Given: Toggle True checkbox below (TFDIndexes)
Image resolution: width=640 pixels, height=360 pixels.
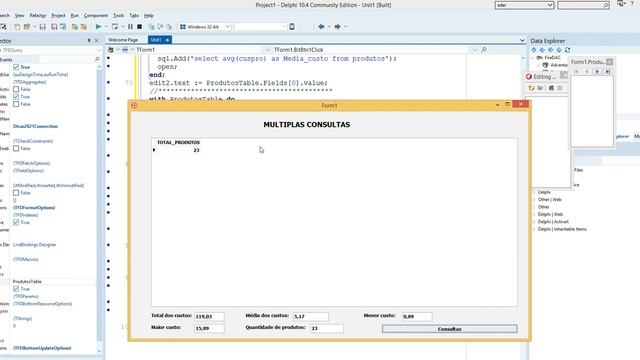Looking at the screenshot, I should click(16, 222).
